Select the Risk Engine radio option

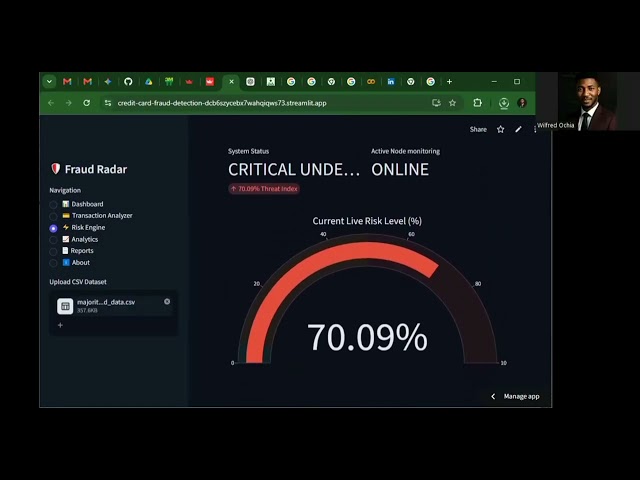tap(53, 228)
